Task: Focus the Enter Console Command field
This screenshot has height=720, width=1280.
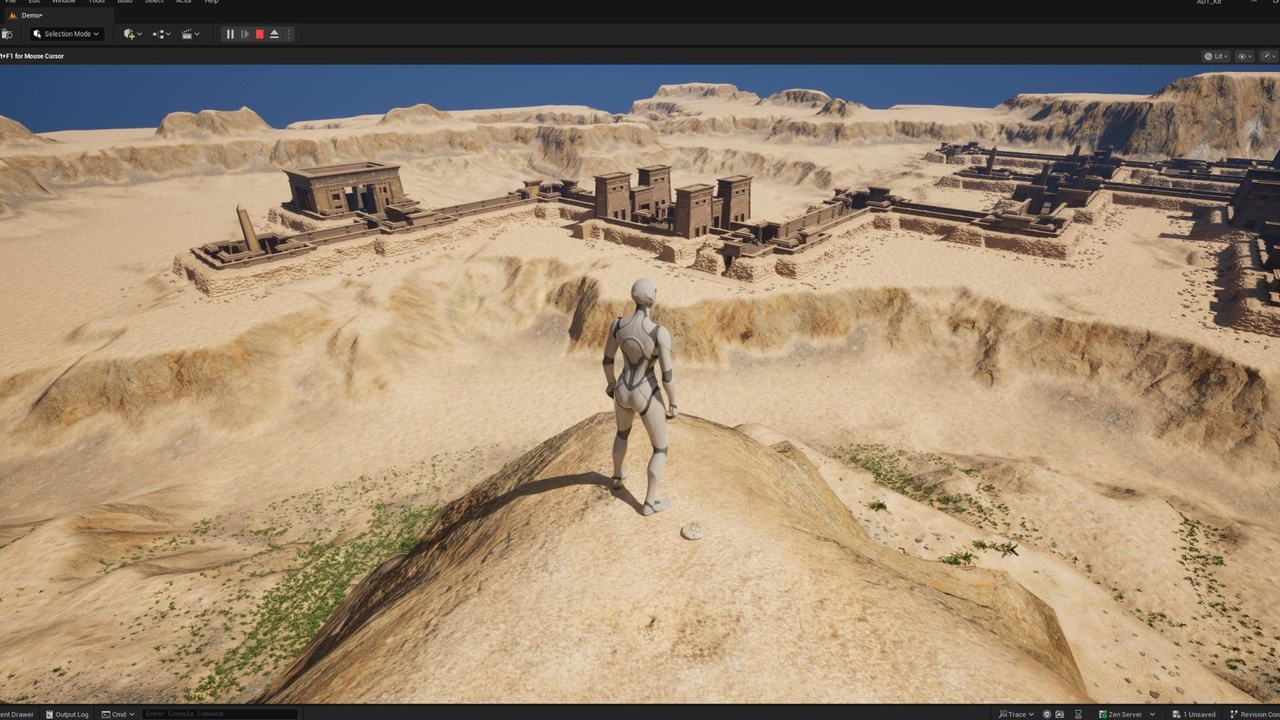Action: tap(220, 714)
